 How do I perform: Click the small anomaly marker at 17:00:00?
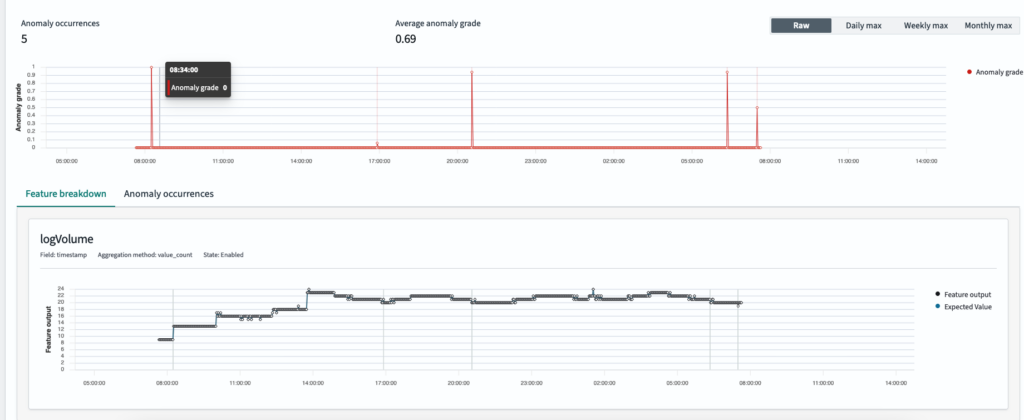pyautogui.click(x=377, y=144)
